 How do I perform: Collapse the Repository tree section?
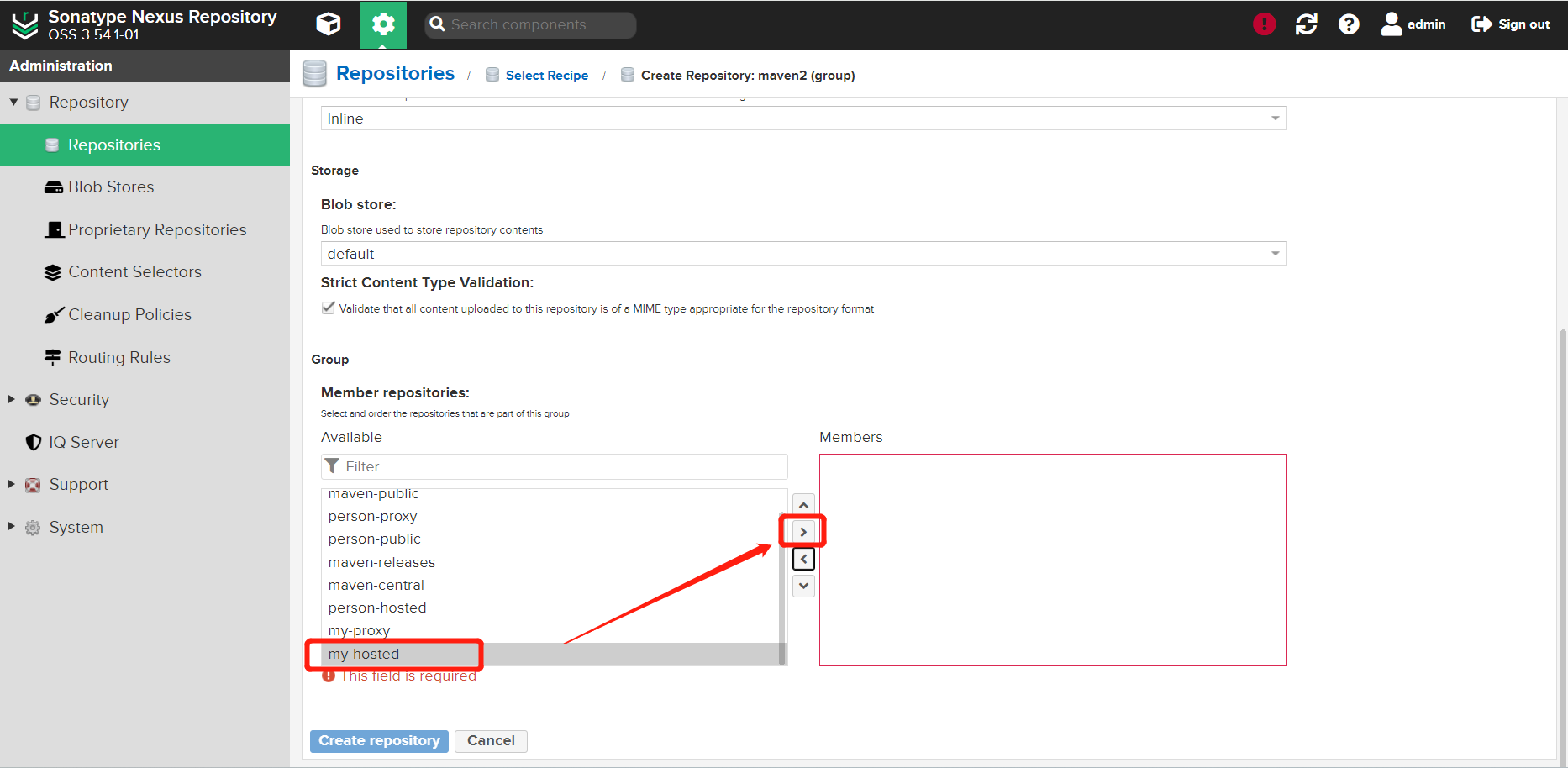pos(13,102)
